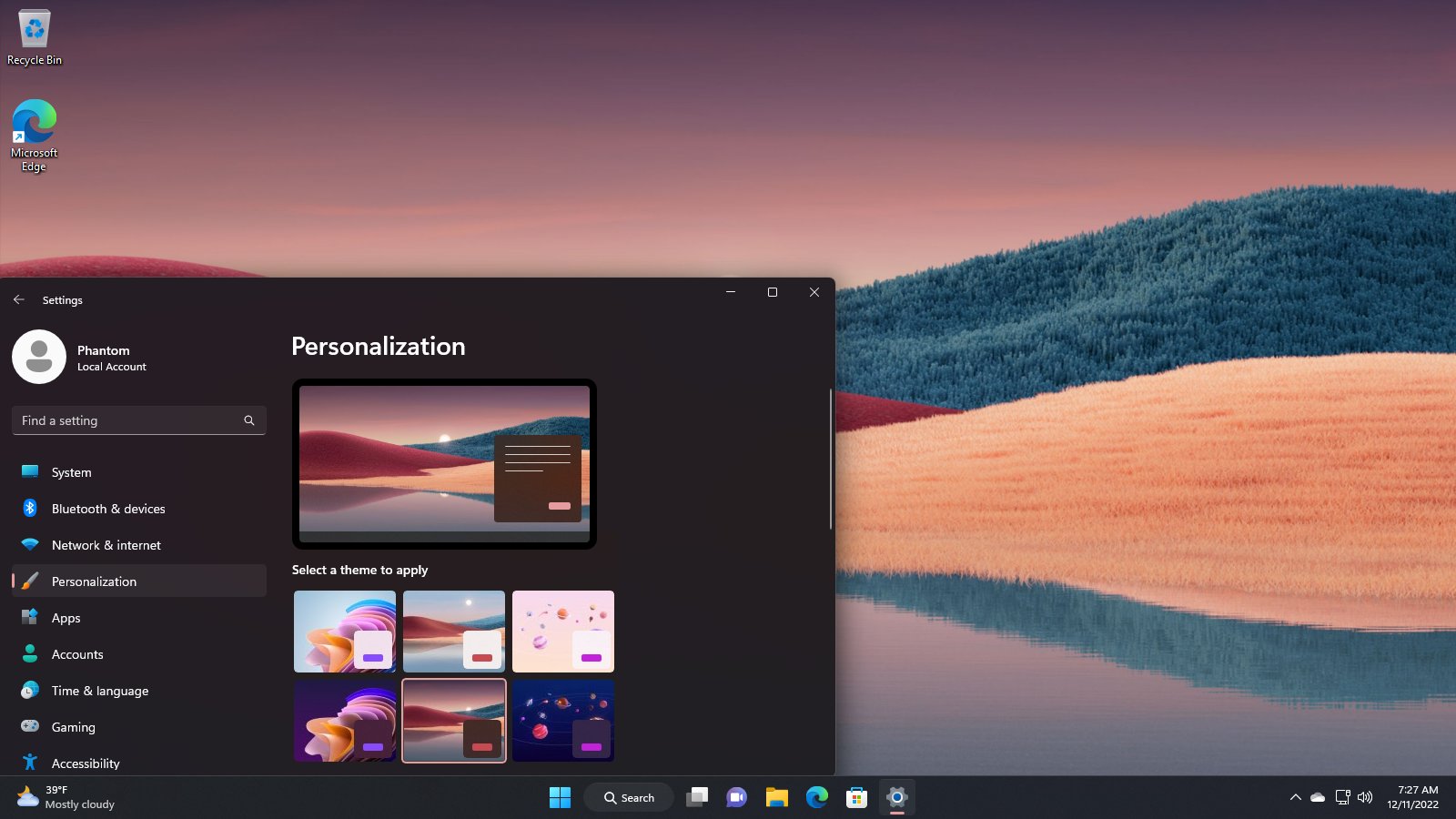The image size is (1456, 819).
Task: Open the weather widget showing 39°F
Action: [x=66, y=797]
